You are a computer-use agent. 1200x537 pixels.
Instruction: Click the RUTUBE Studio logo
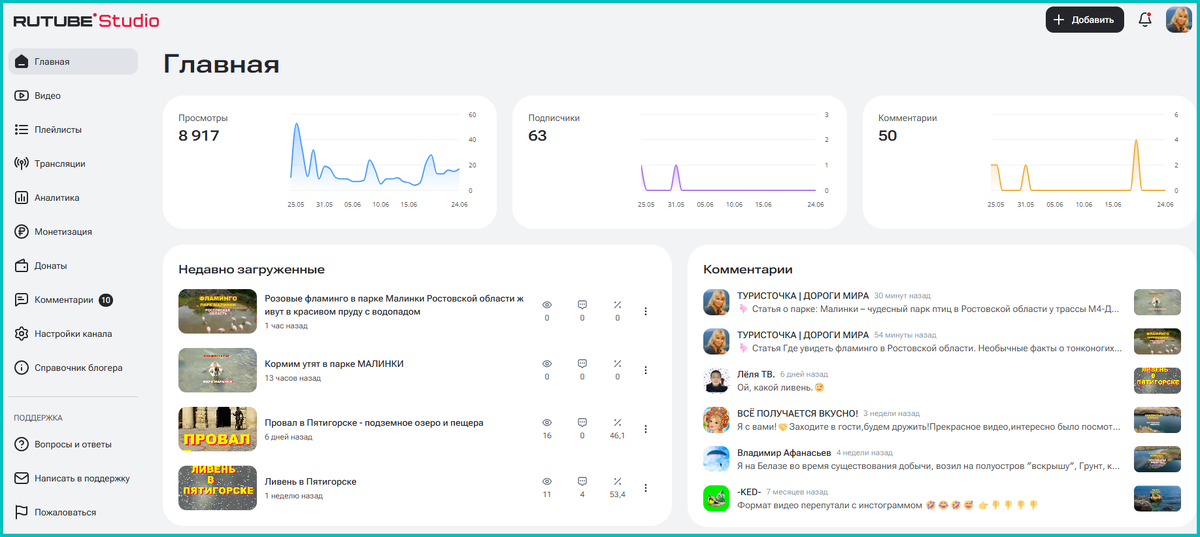coord(86,20)
